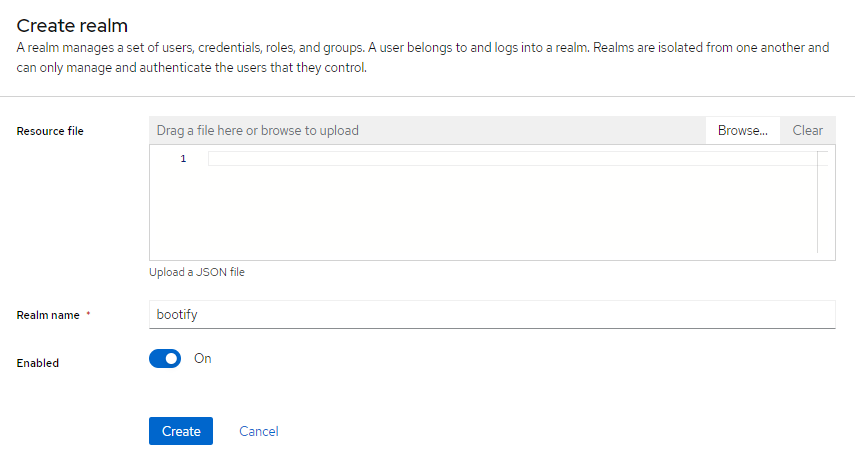This screenshot has width=855, height=465.
Task: Cancel realm creation via Cancel link
Action: [258, 431]
